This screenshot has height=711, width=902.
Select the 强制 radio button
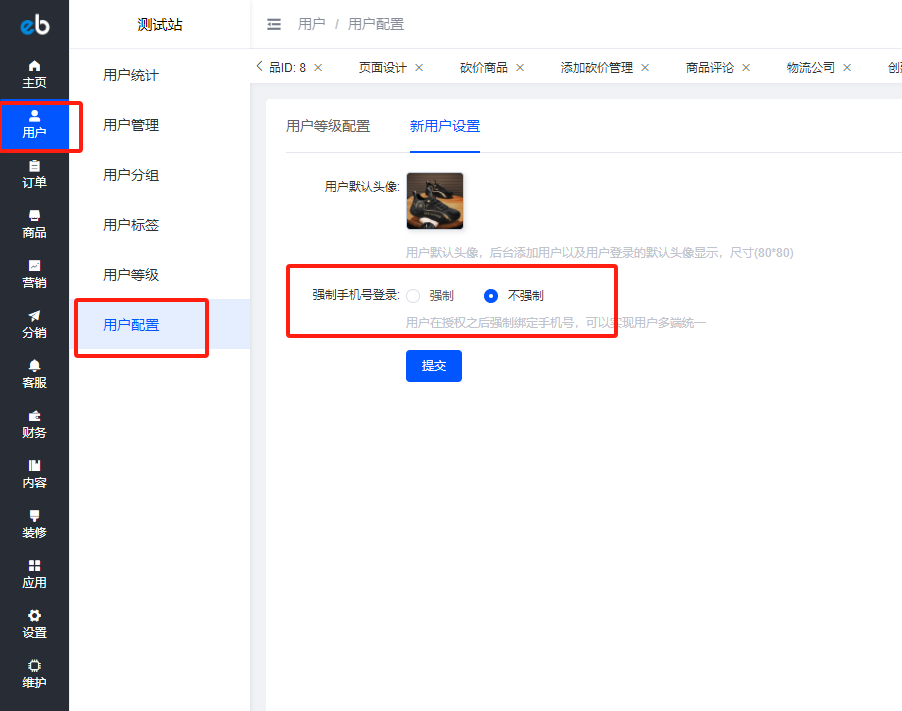tap(413, 296)
